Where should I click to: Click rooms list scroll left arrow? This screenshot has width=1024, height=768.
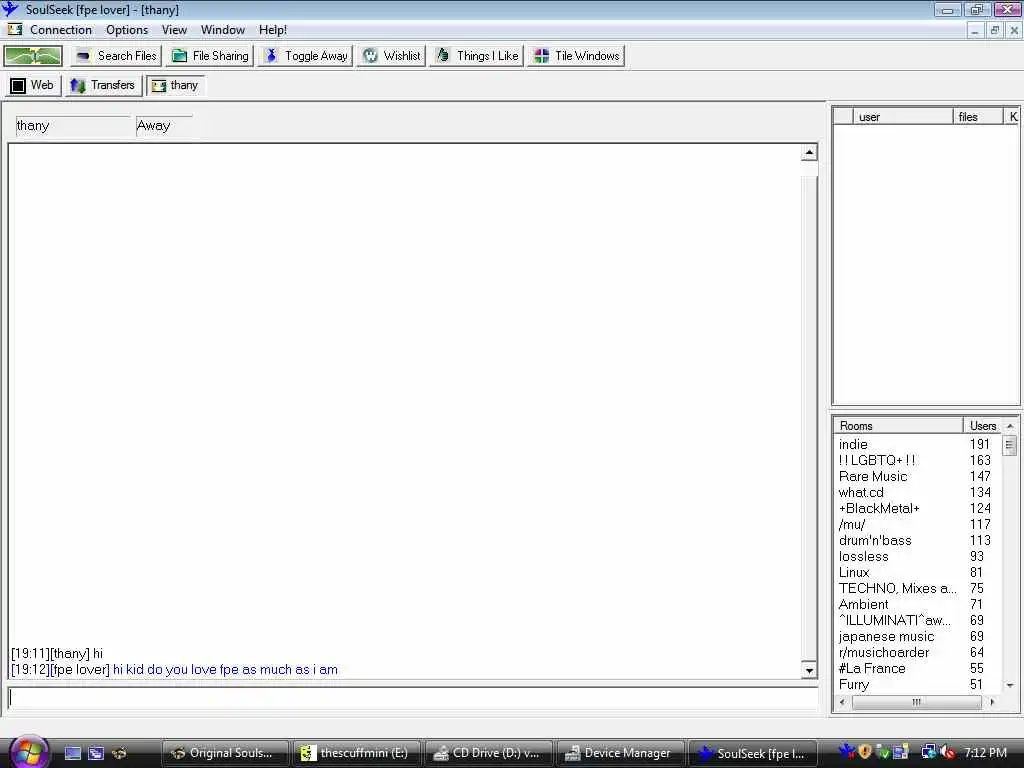point(842,702)
